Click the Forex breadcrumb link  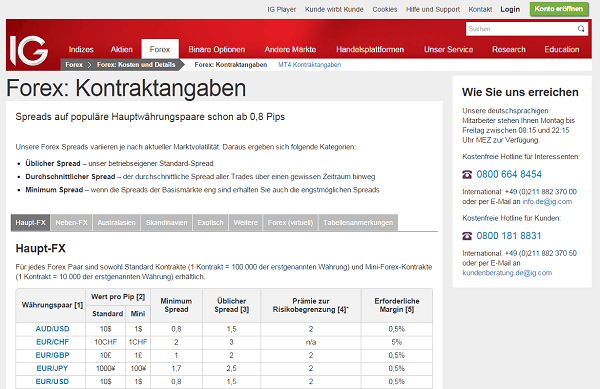[74, 65]
